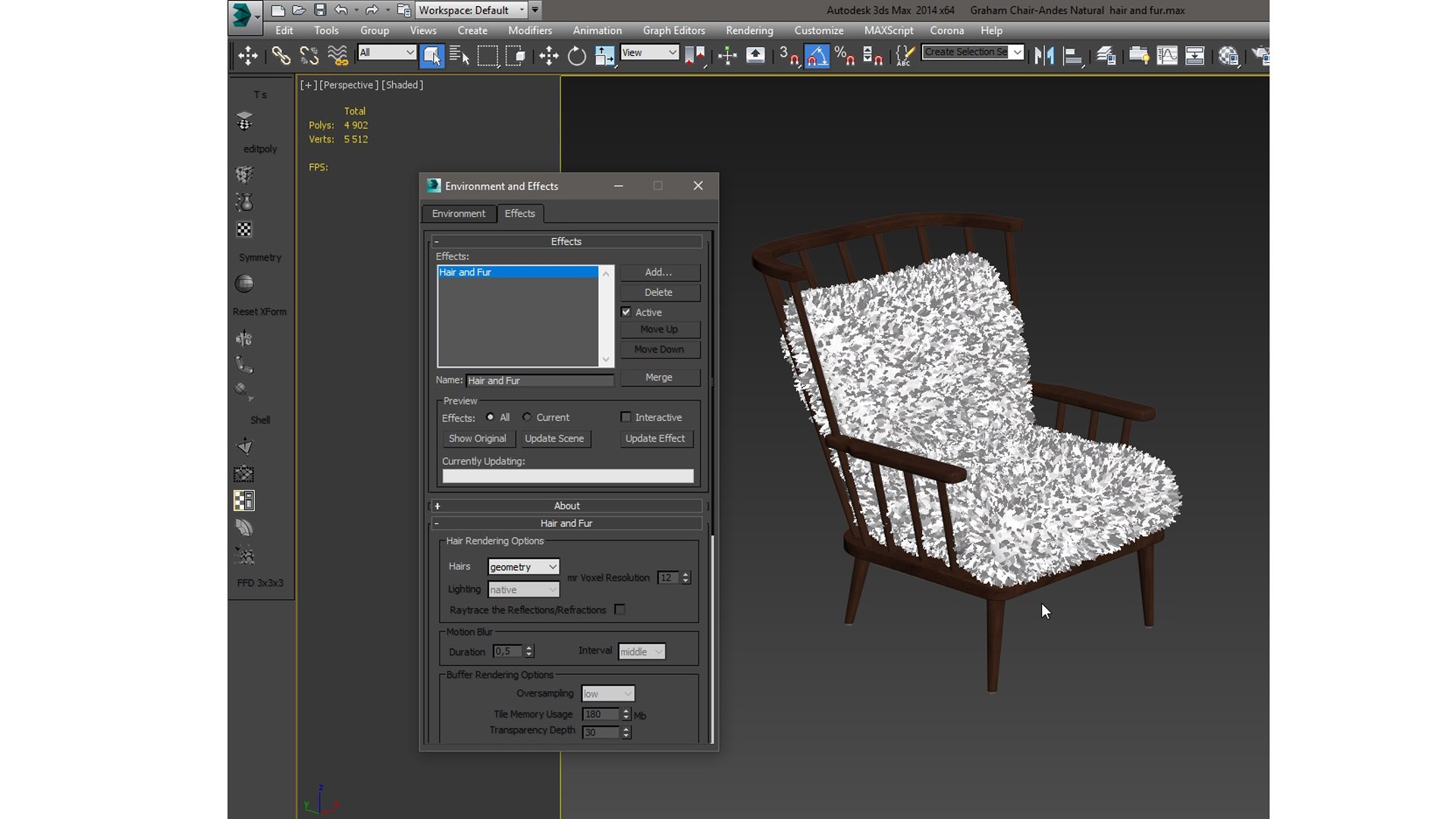Click the Select and Rotate tool icon
1456x819 pixels.
(x=576, y=56)
